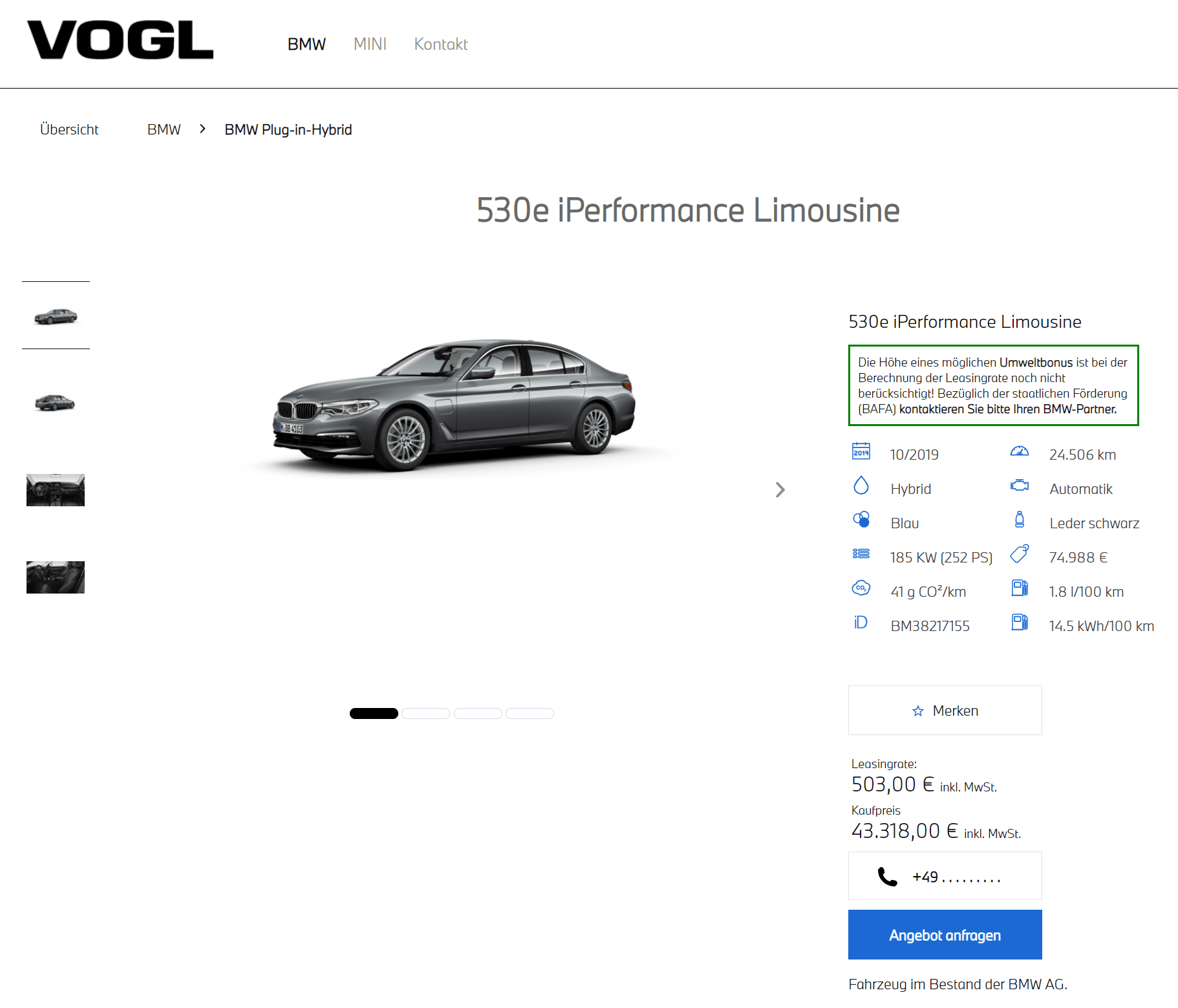Click the BMW breadcrumb link

click(164, 129)
